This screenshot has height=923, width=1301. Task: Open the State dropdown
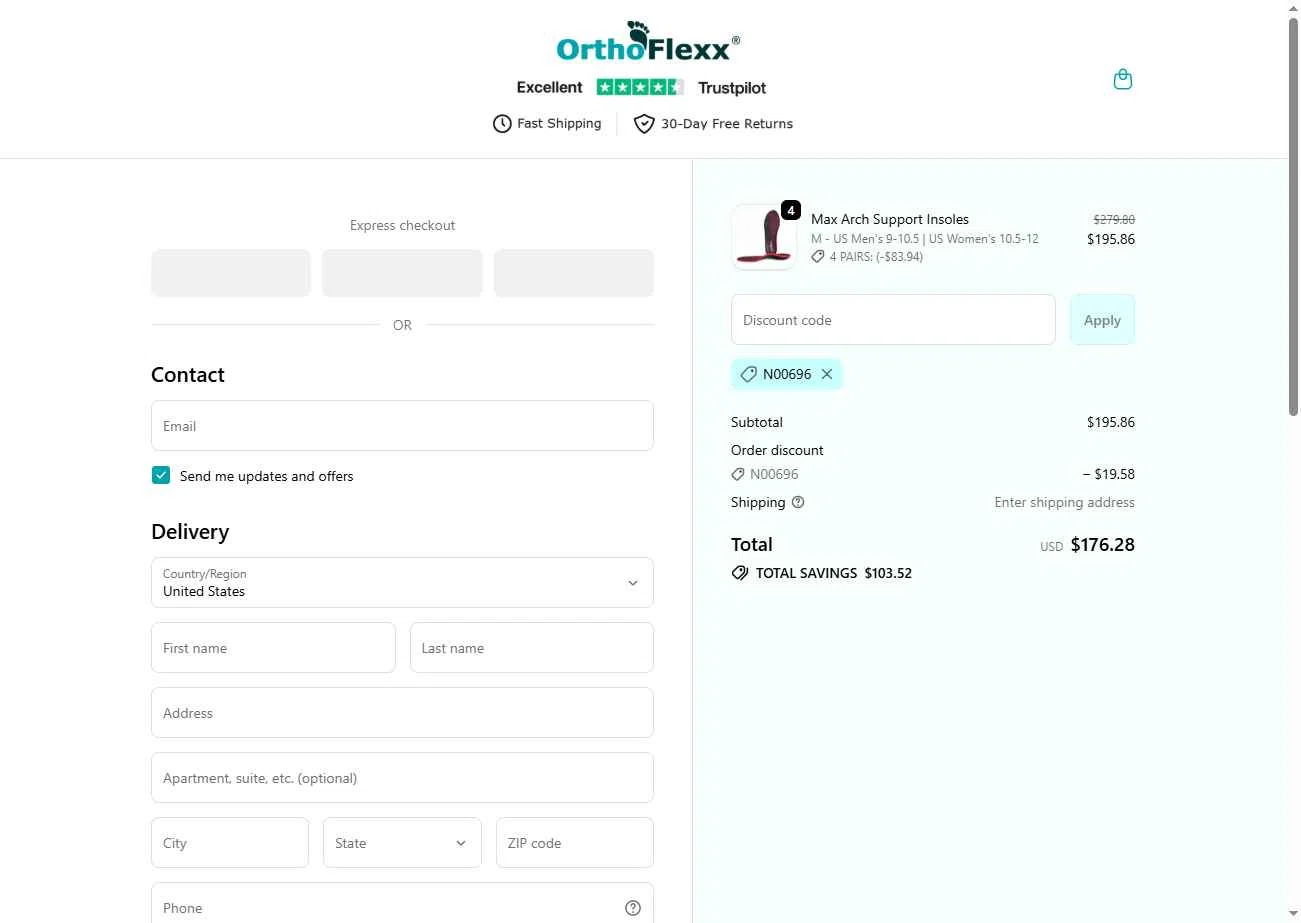[402, 843]
